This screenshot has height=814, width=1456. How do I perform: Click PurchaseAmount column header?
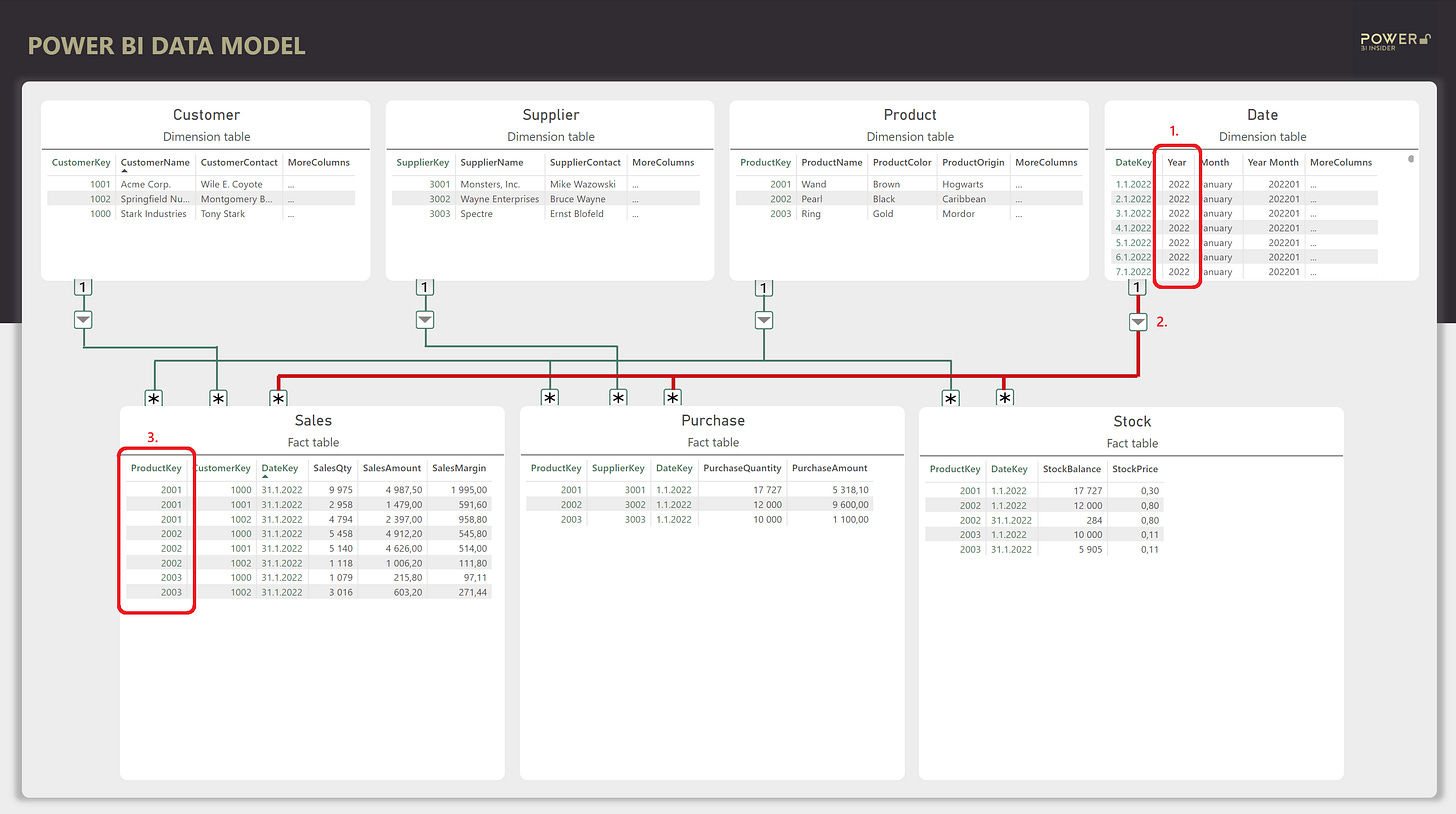(x=831, y=468)
